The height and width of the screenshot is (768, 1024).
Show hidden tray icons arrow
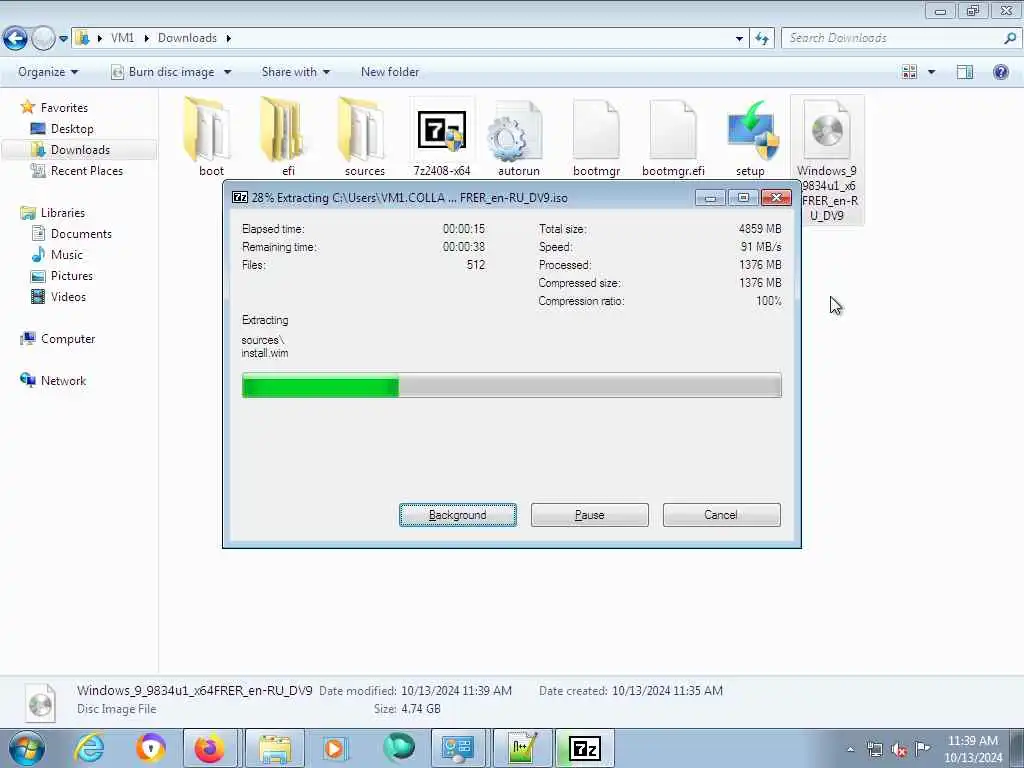point(850,749)
